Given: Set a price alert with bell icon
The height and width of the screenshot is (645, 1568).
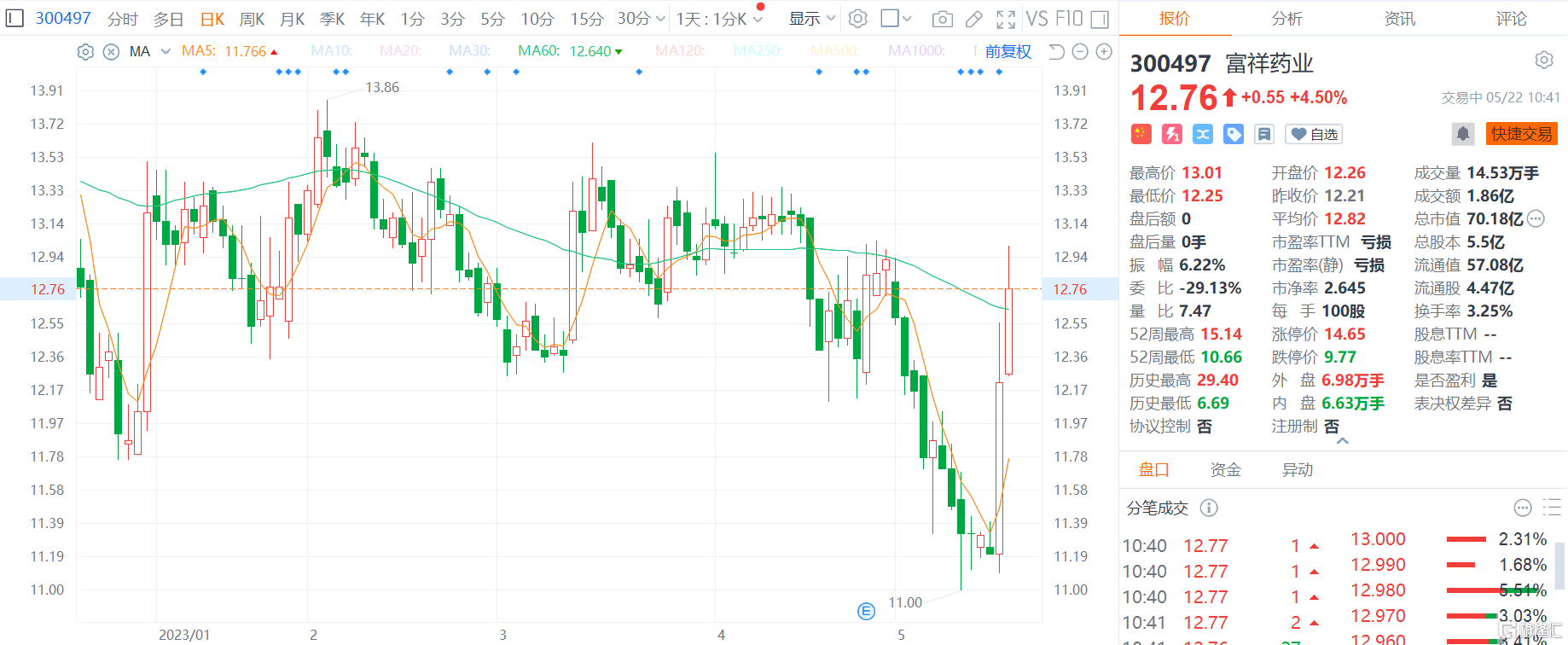Looking at the screenshot, I should (x=1463, y=134).
